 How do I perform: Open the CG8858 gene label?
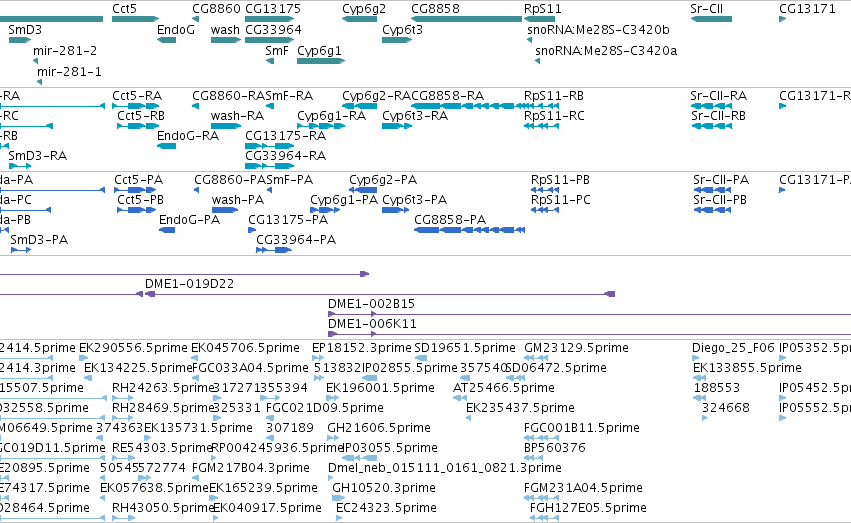pos(435,9)
